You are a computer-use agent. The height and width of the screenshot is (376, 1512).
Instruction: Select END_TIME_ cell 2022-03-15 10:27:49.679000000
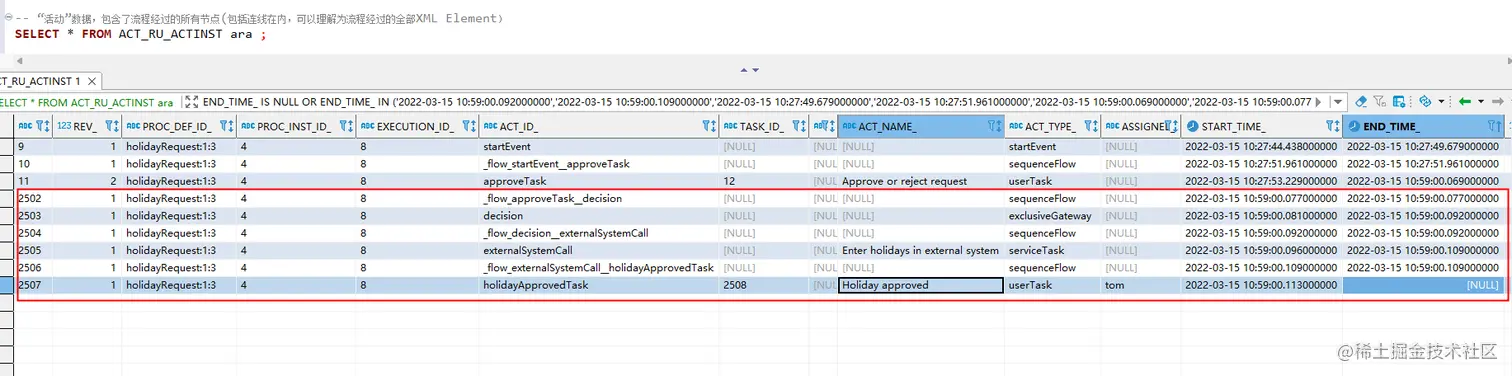coord(1424,146)
